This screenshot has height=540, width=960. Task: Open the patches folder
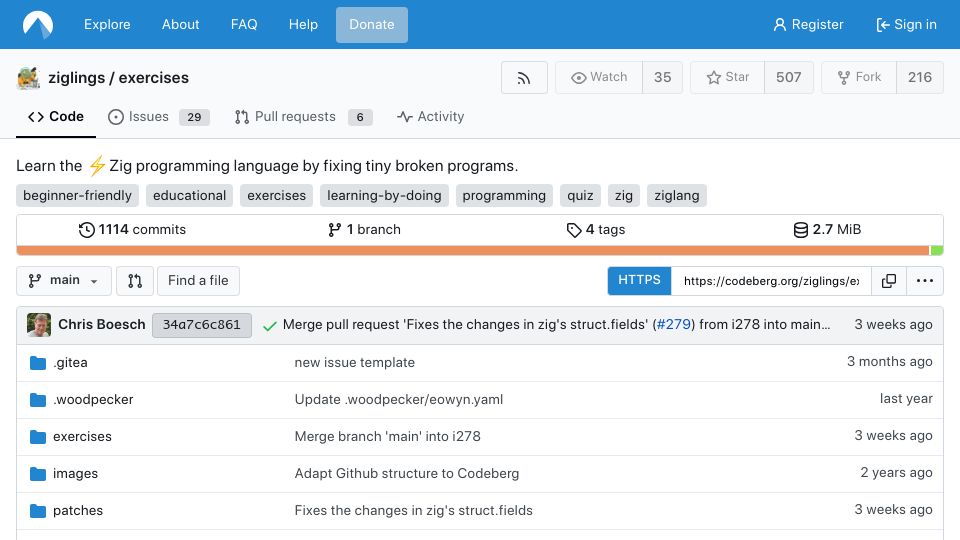coord(78,510)
